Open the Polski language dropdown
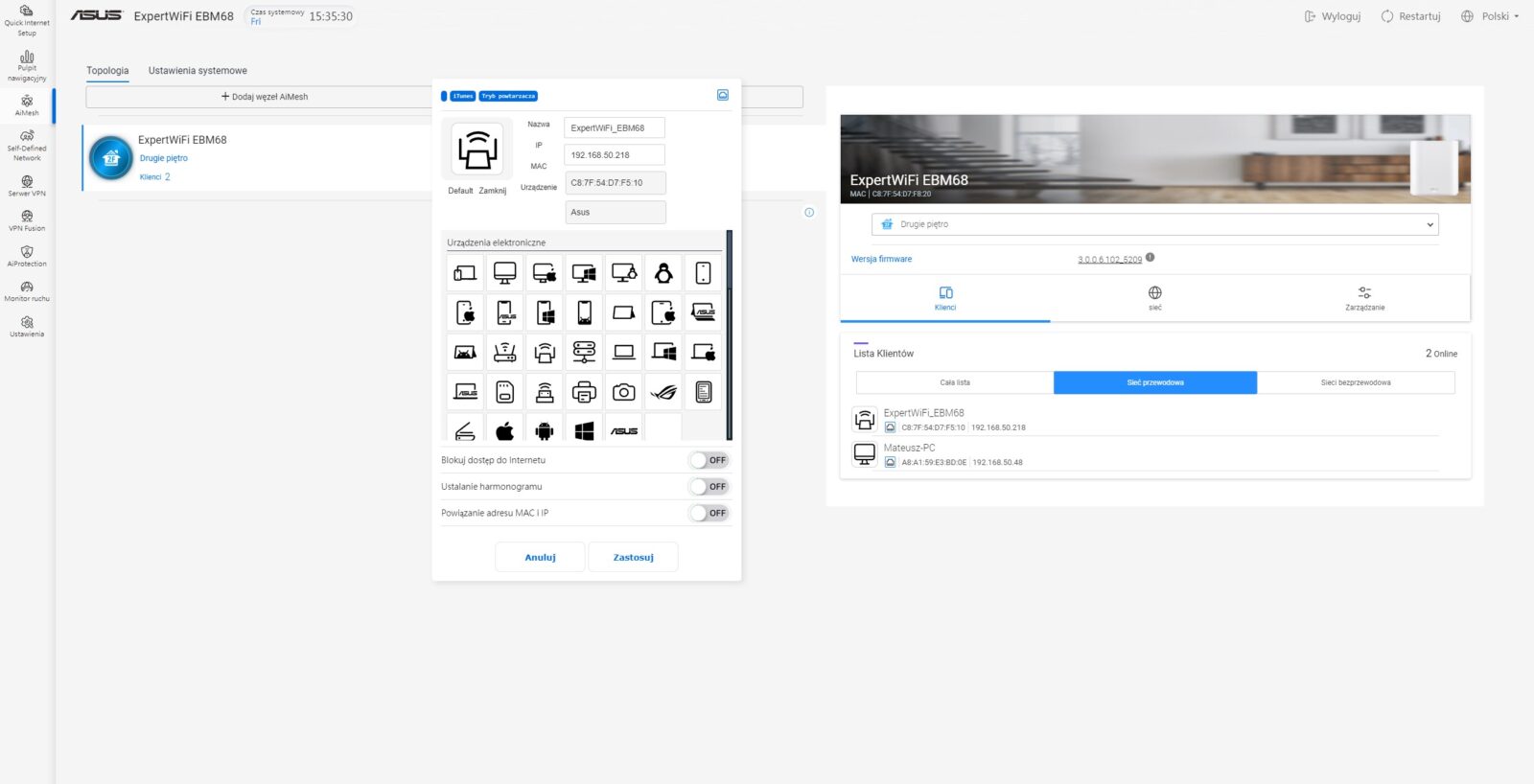The height and width of the screenshot is (784, 1534). pos(1491,16)
